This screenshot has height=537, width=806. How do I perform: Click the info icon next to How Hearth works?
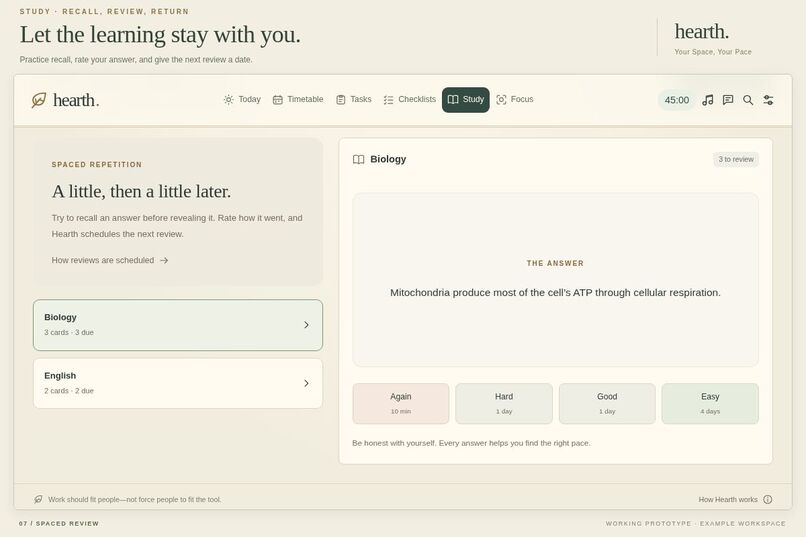(767, 499)
